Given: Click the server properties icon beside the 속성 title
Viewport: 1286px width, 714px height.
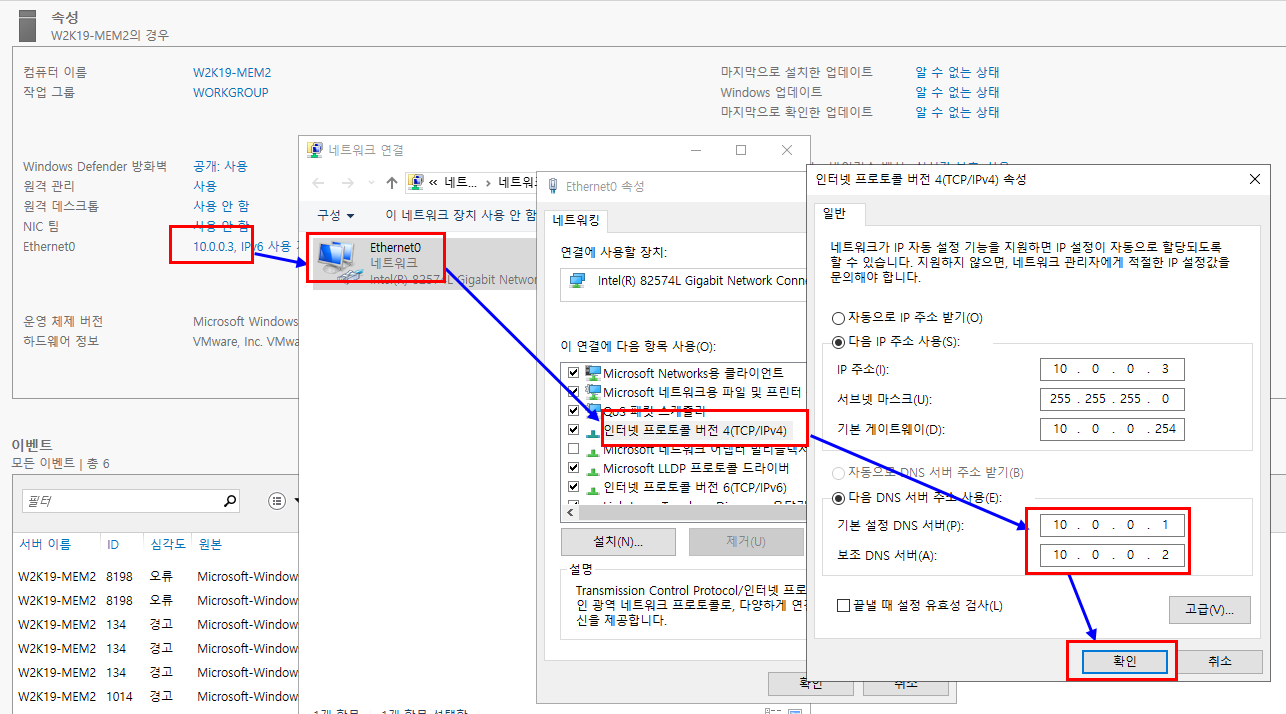Looking at the screenshot, I should pos(29,24).
